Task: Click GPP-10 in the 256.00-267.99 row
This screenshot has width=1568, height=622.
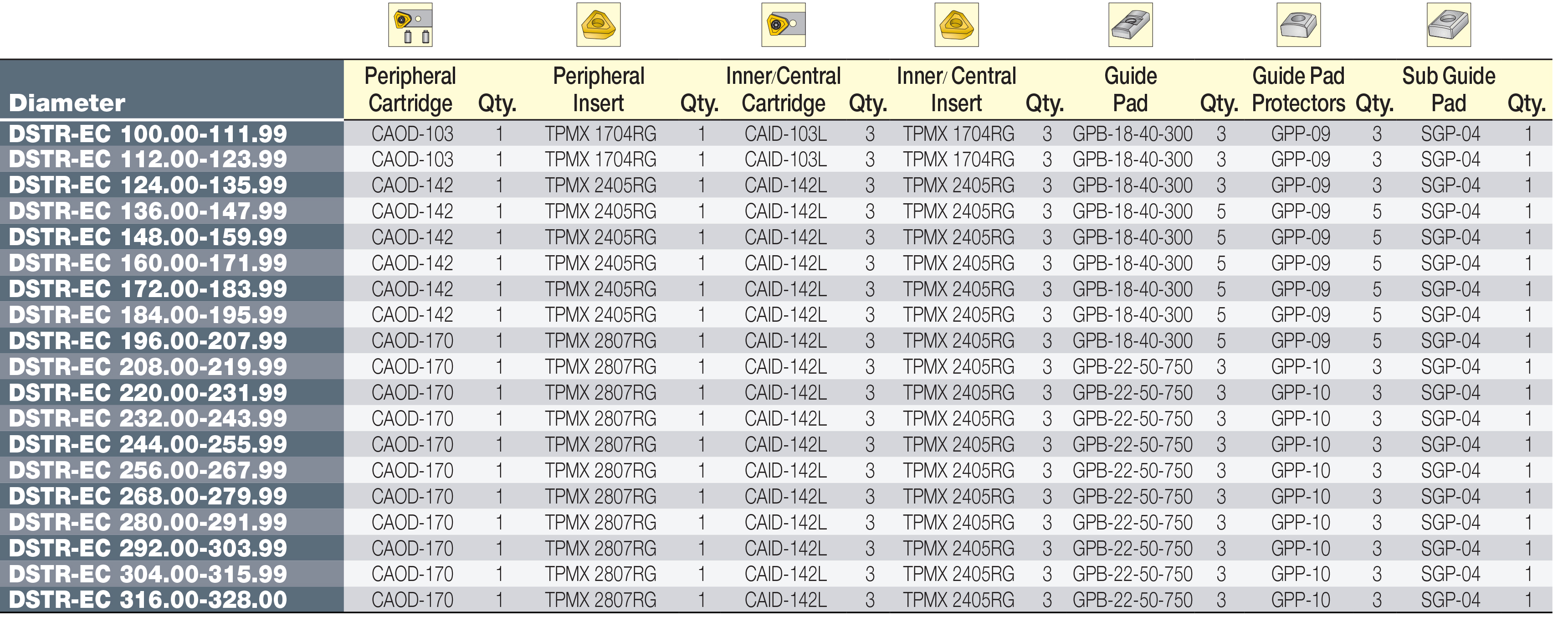Action: pos(1300,470)
